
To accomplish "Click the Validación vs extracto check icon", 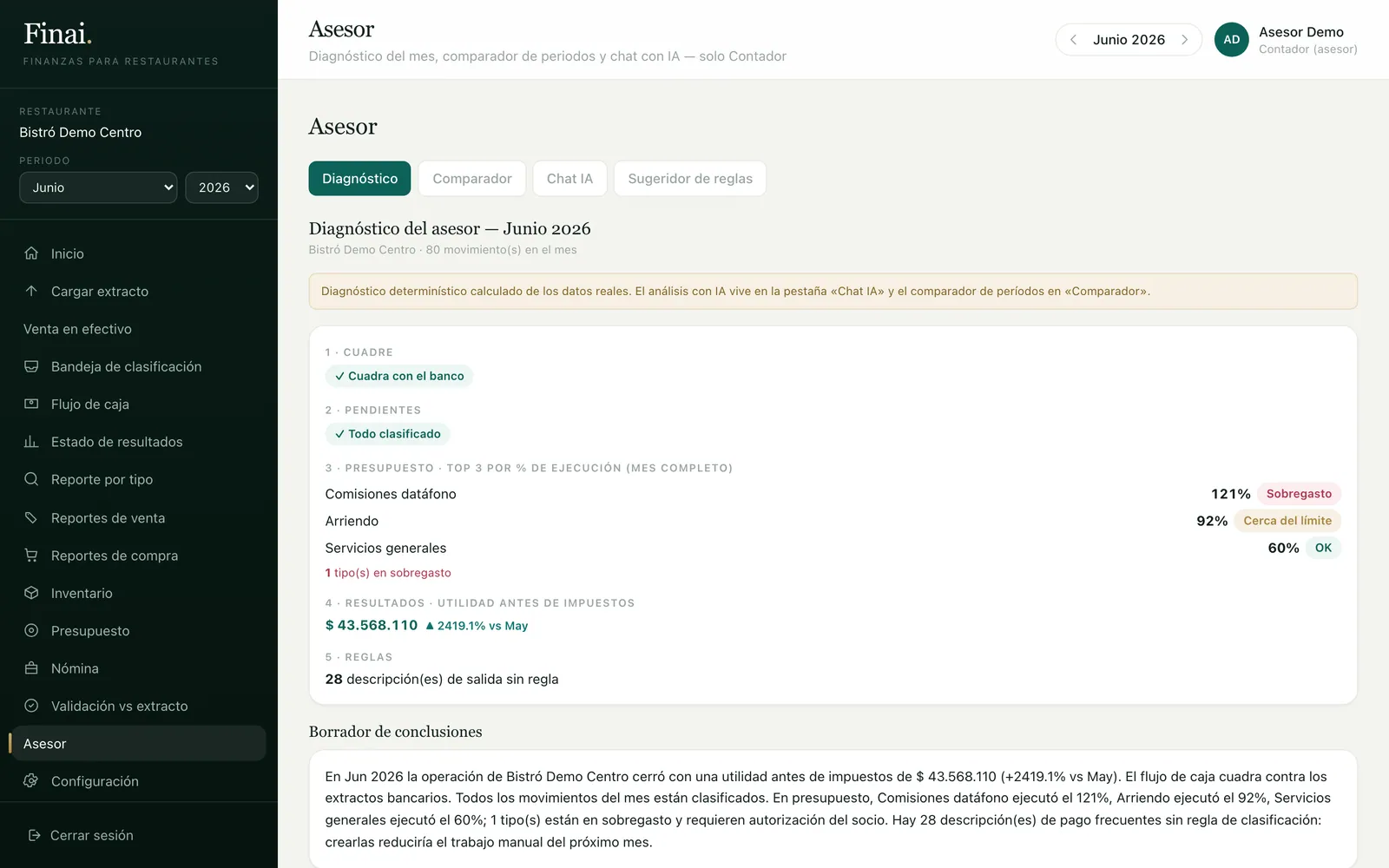I will point(31,706).
